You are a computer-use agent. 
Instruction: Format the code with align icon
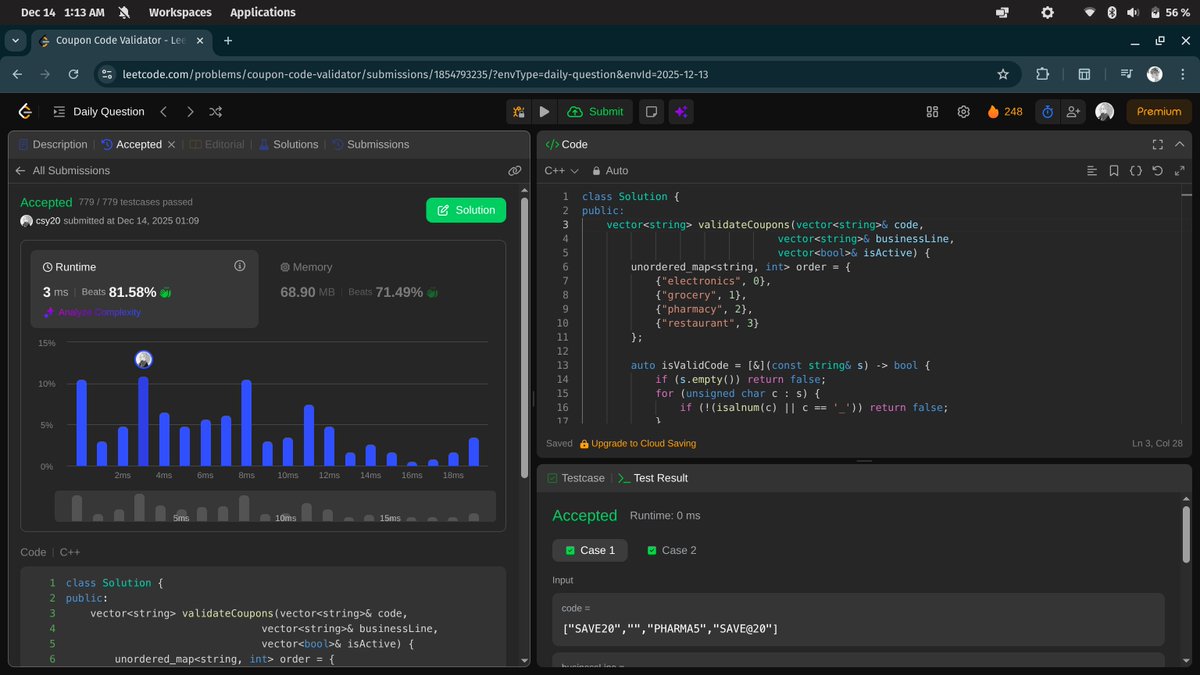[1092, 171]
